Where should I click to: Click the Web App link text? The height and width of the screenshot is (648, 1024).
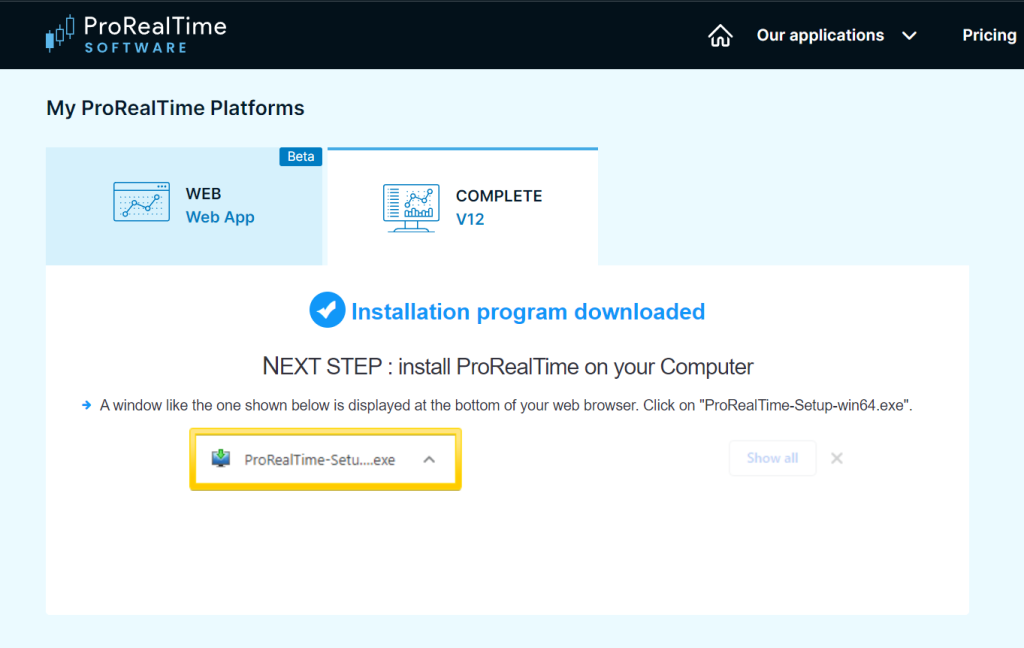(x=220, y=217)
